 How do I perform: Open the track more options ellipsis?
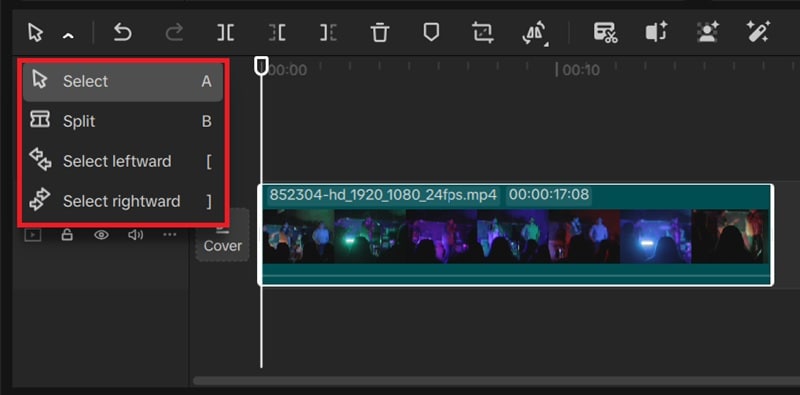click(169, 235)
